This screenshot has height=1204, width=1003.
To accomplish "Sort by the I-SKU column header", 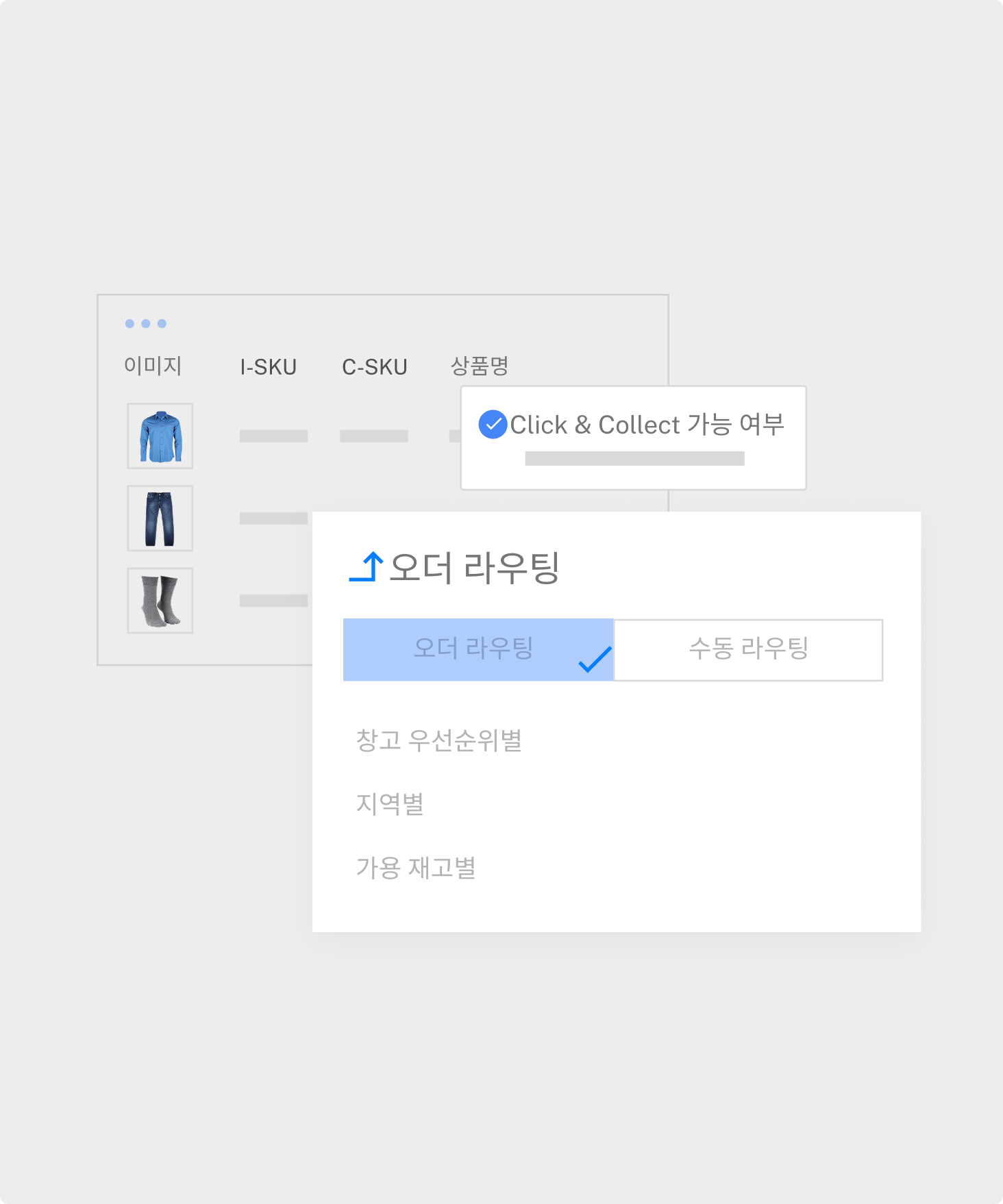I will [x=268, y=367].
